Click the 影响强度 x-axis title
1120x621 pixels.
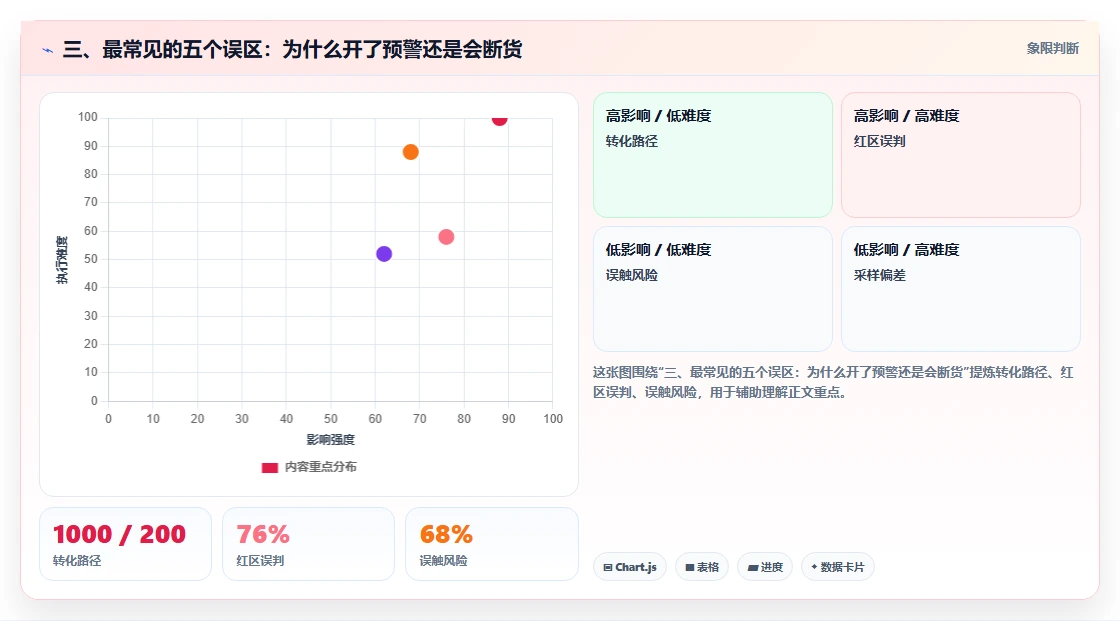331,439
